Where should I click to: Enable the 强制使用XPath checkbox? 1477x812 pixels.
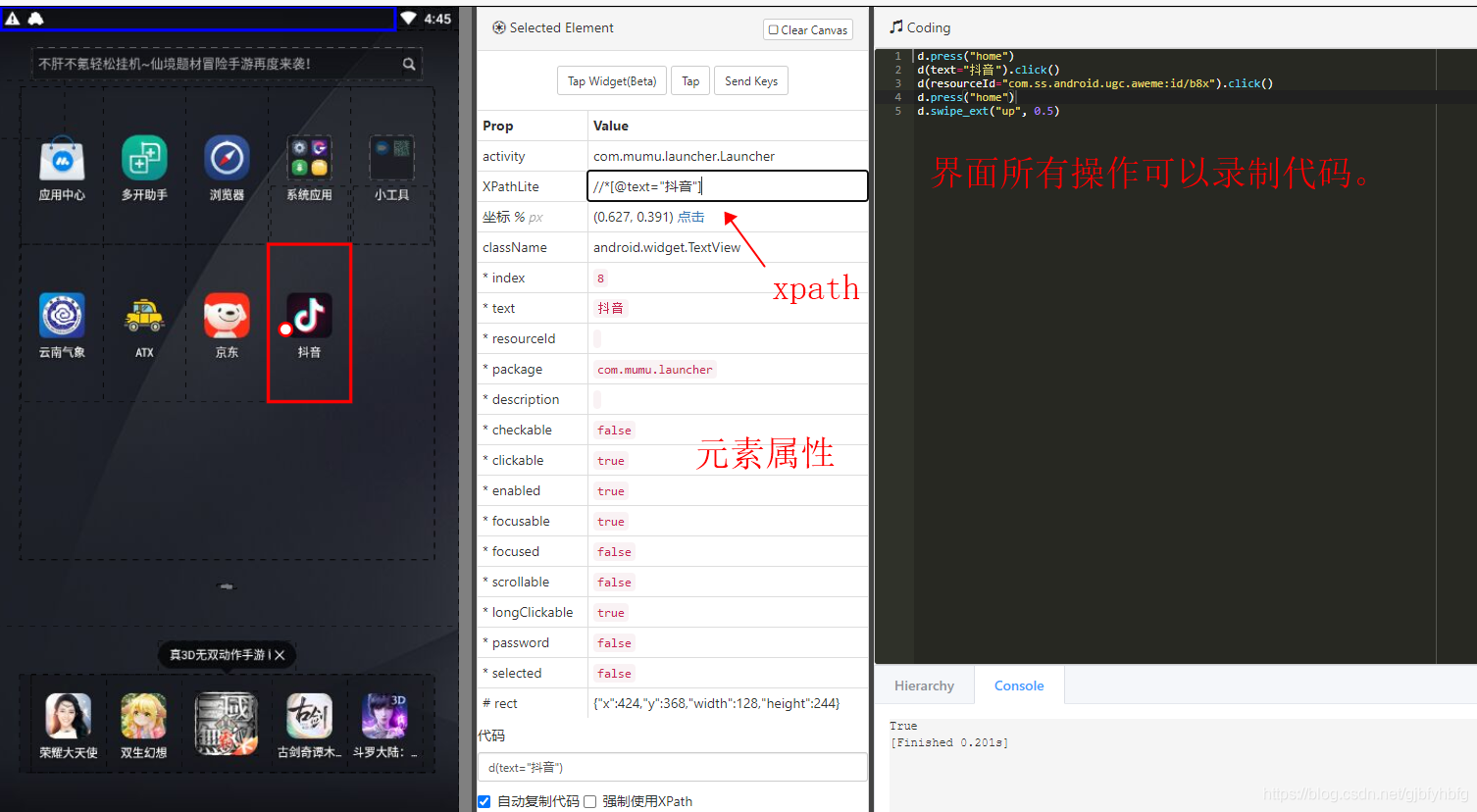coord(590,801)
